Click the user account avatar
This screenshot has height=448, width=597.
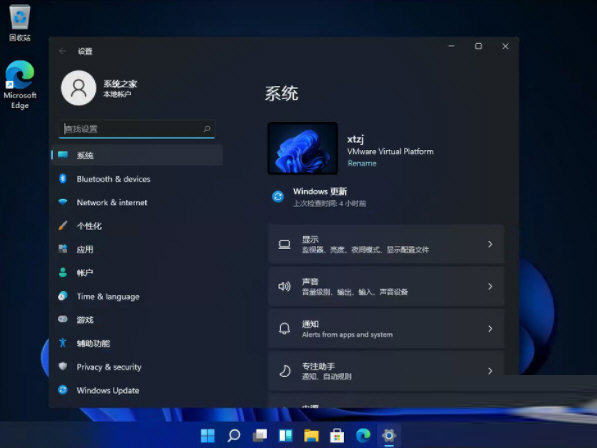click(x=78, y=88)
